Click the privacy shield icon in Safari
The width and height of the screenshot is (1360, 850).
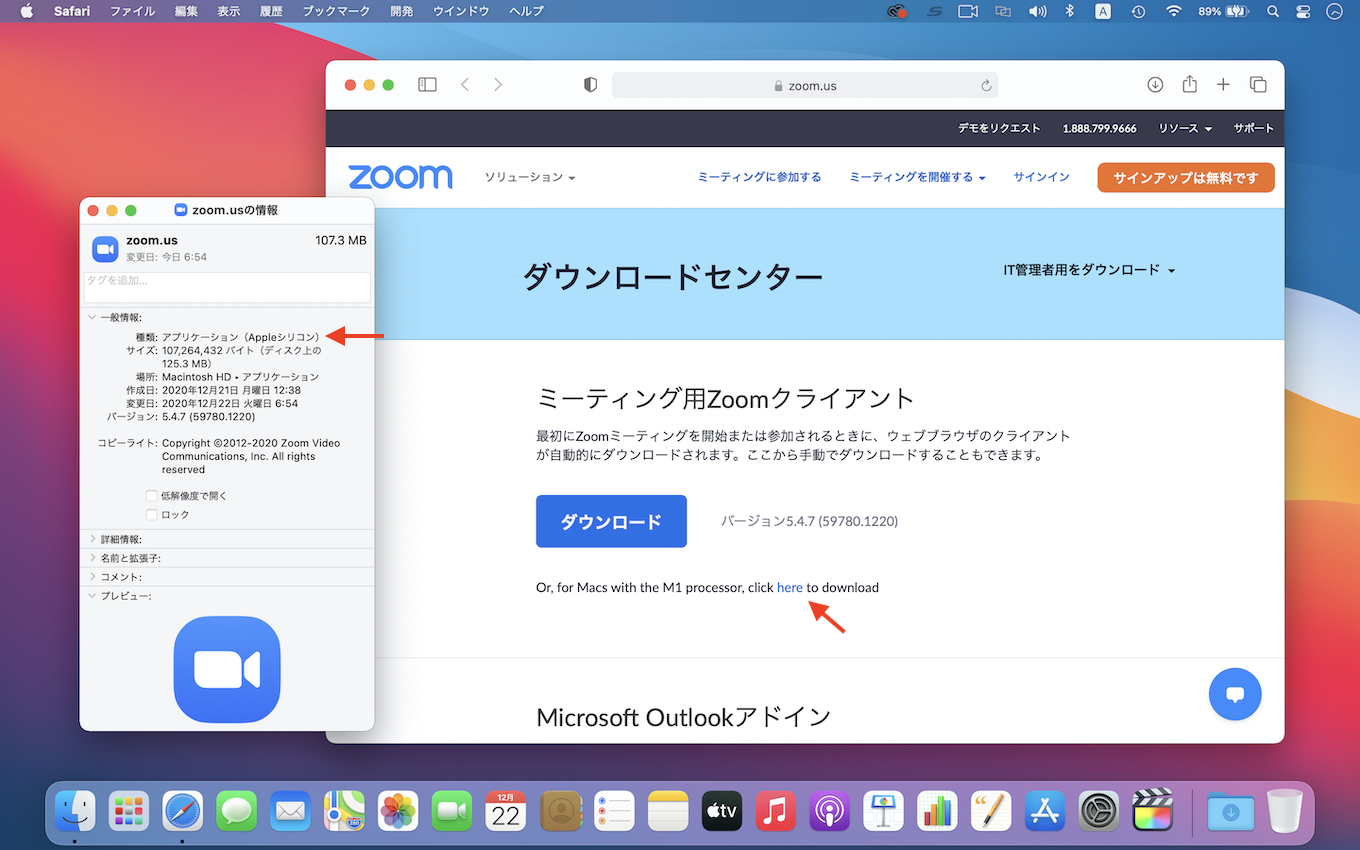point(590,85)
